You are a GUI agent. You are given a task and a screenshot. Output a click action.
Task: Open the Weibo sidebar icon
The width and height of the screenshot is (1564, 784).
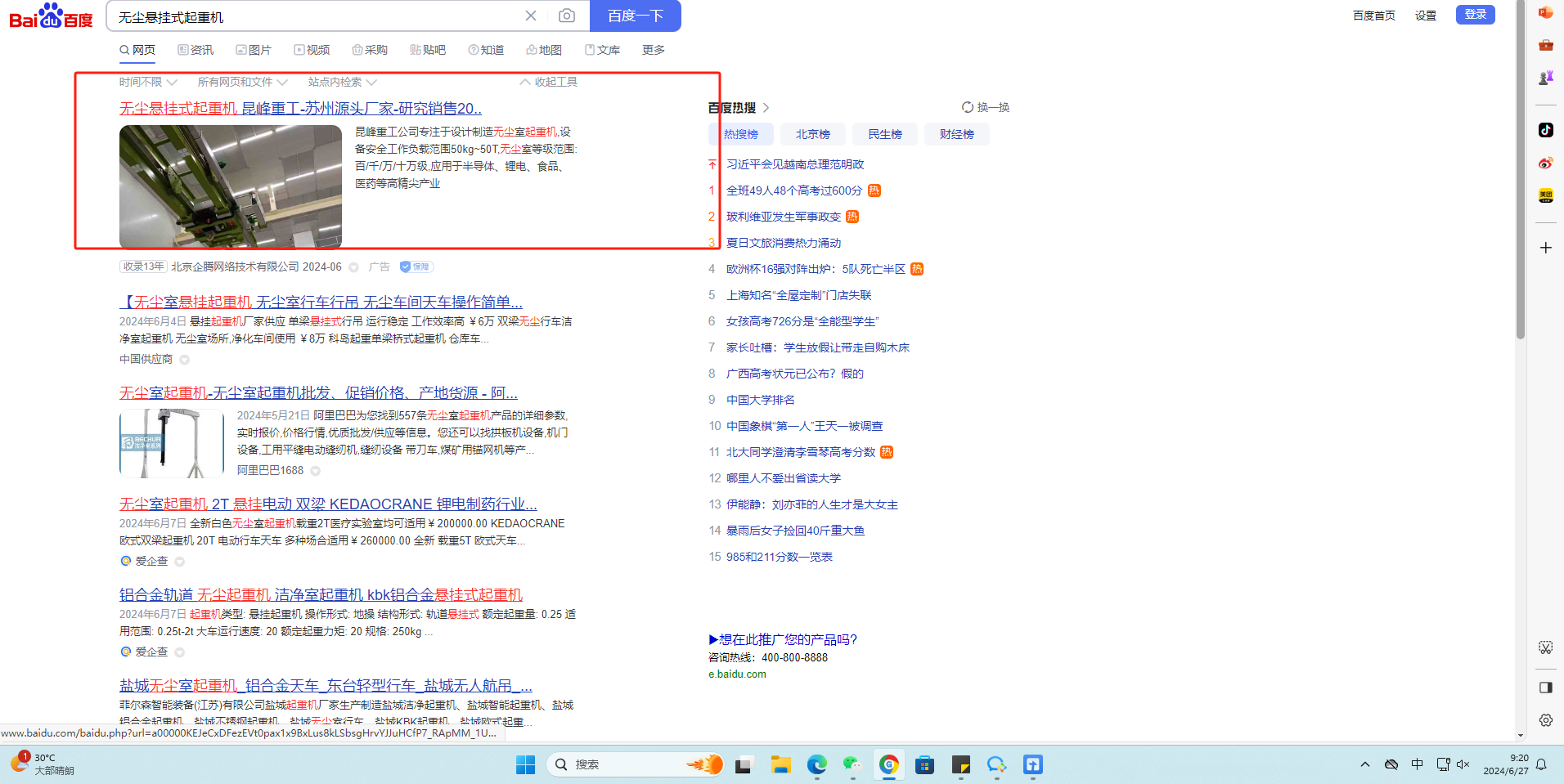[x=1545, y=163]
